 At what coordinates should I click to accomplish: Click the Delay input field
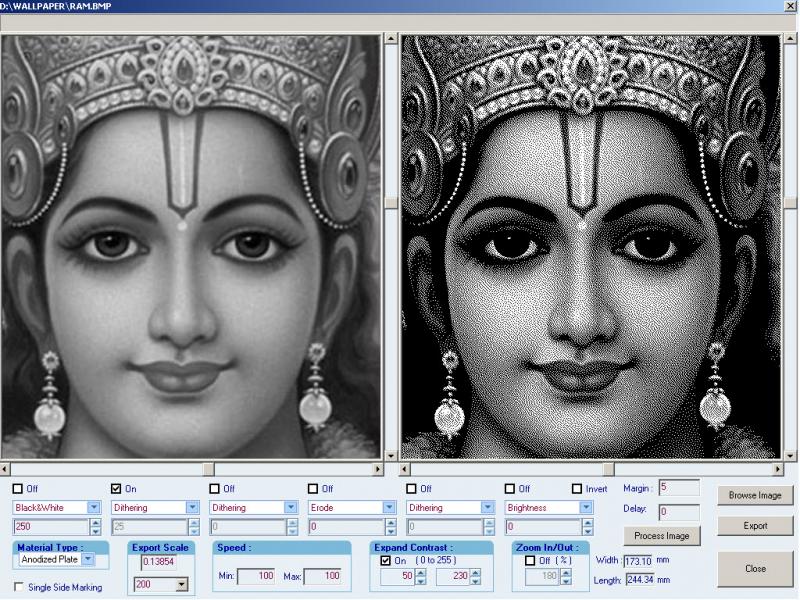(x=678, y=512)
